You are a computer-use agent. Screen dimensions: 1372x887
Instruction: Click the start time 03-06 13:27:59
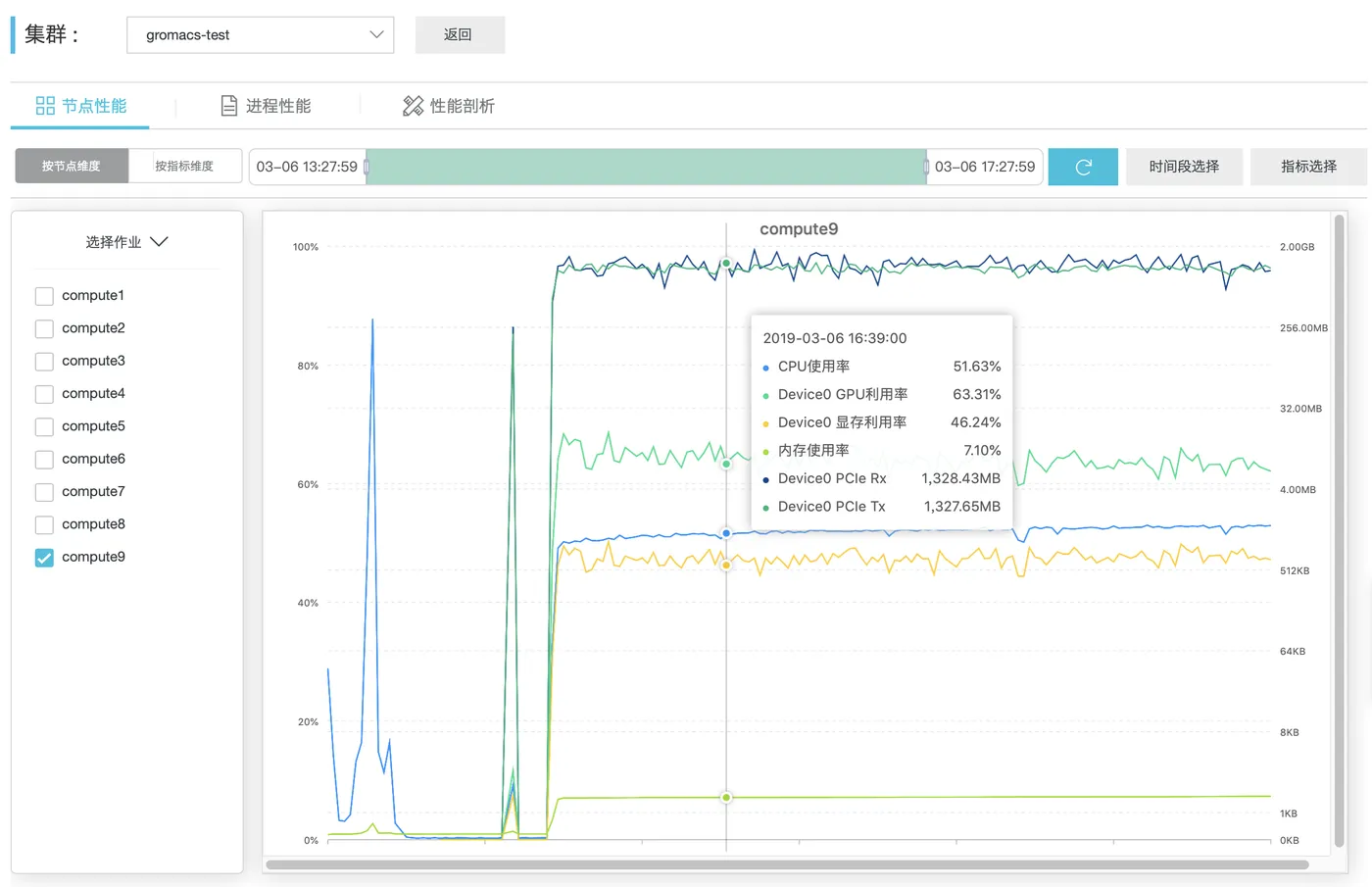coord(307,167)
